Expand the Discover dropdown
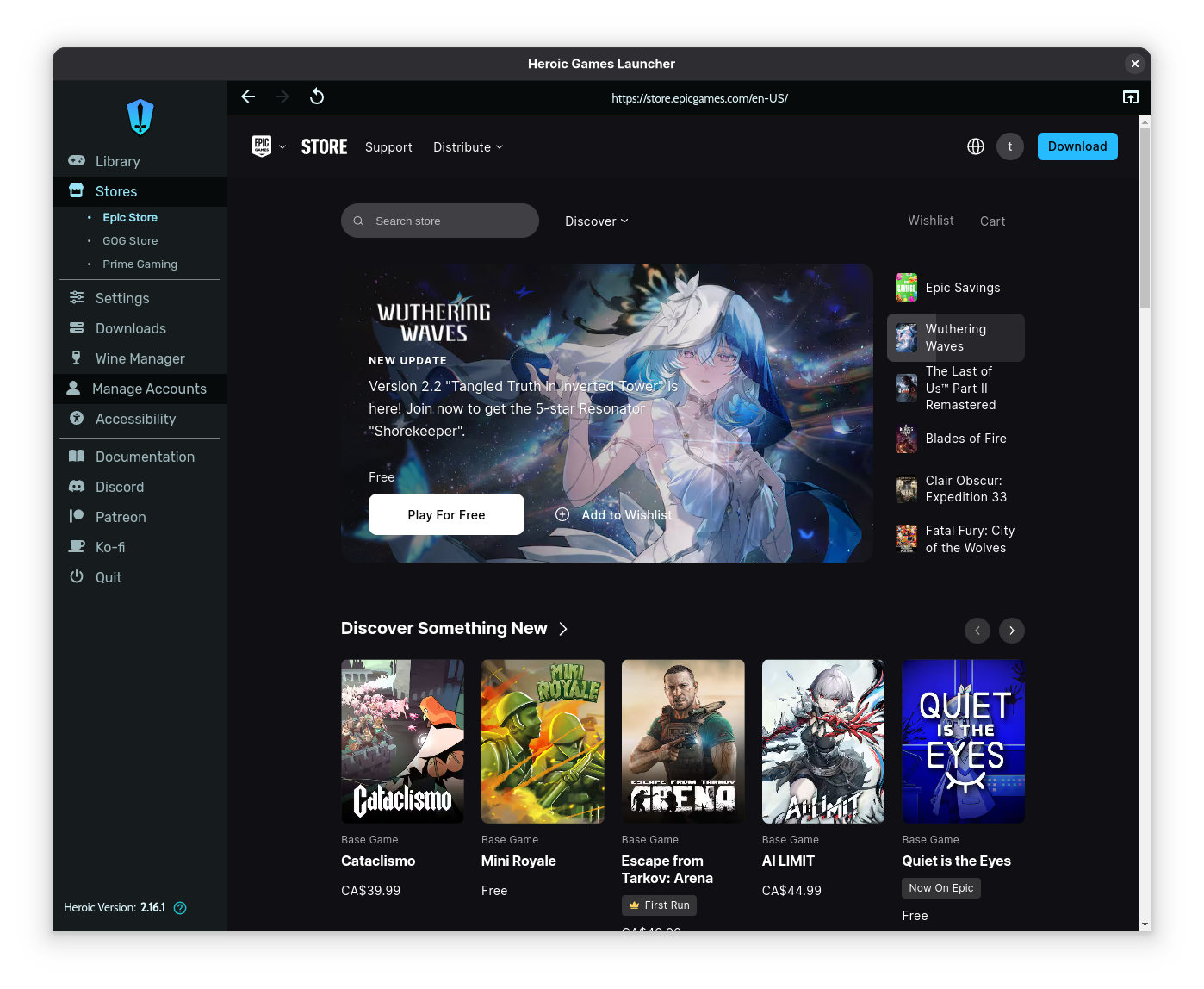The width and height of the screenshot is (1204, 989). point(596,221)
